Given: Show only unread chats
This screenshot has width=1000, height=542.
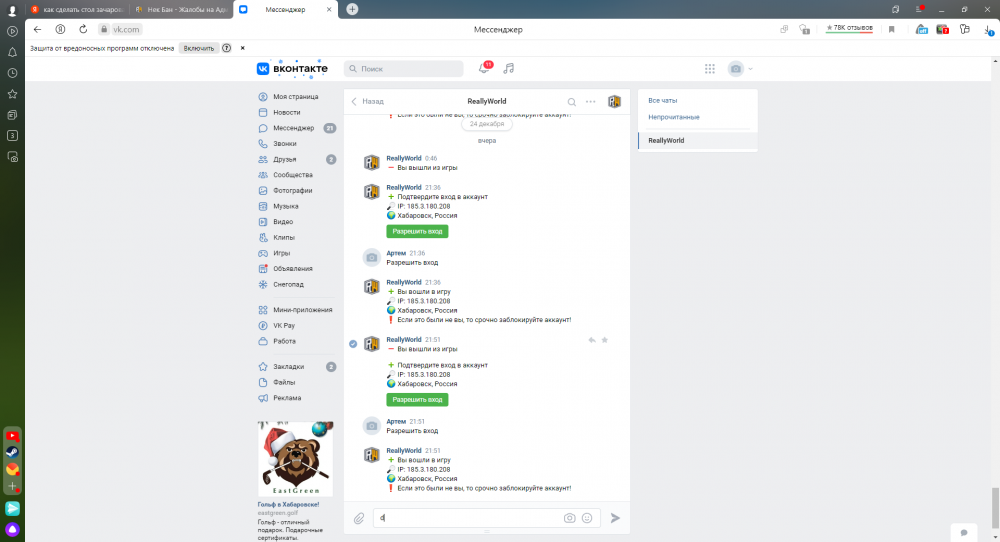Looking at the screenshot, I should point(673,117).
